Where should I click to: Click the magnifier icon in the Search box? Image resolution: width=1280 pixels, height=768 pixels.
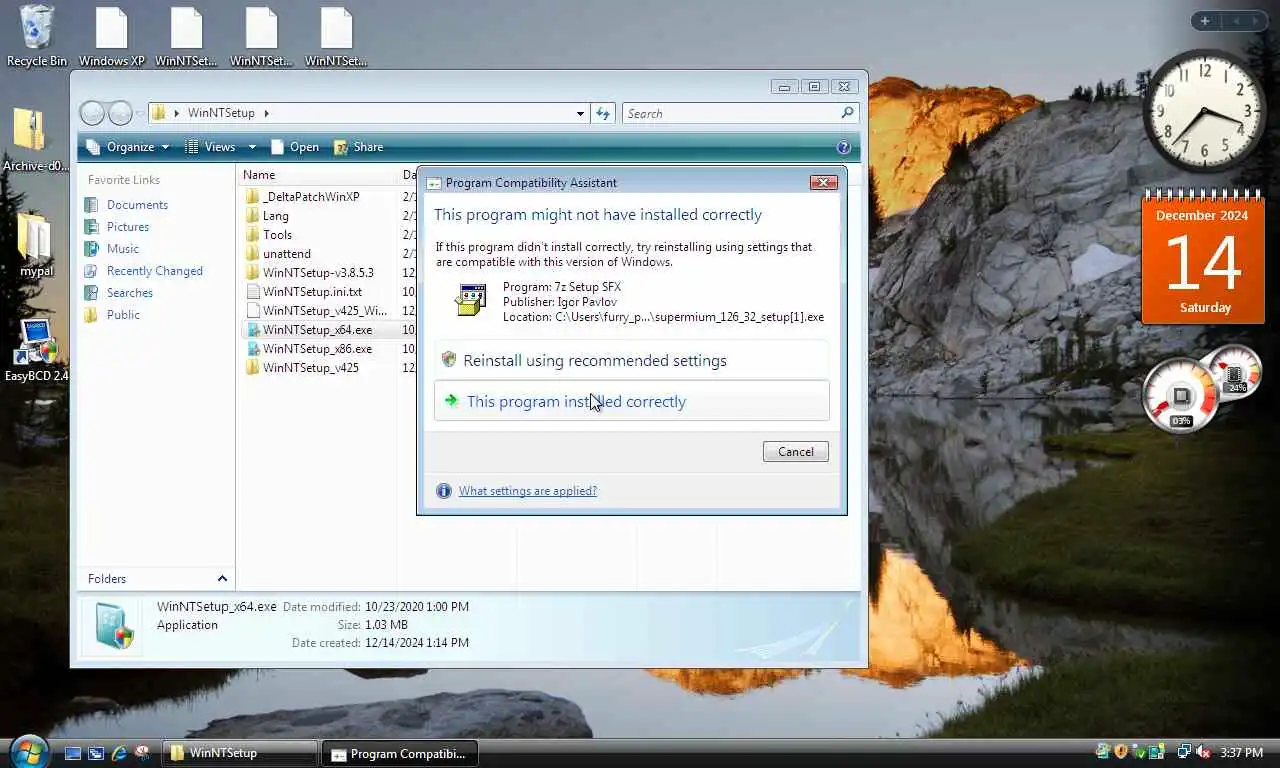[847, 113]
